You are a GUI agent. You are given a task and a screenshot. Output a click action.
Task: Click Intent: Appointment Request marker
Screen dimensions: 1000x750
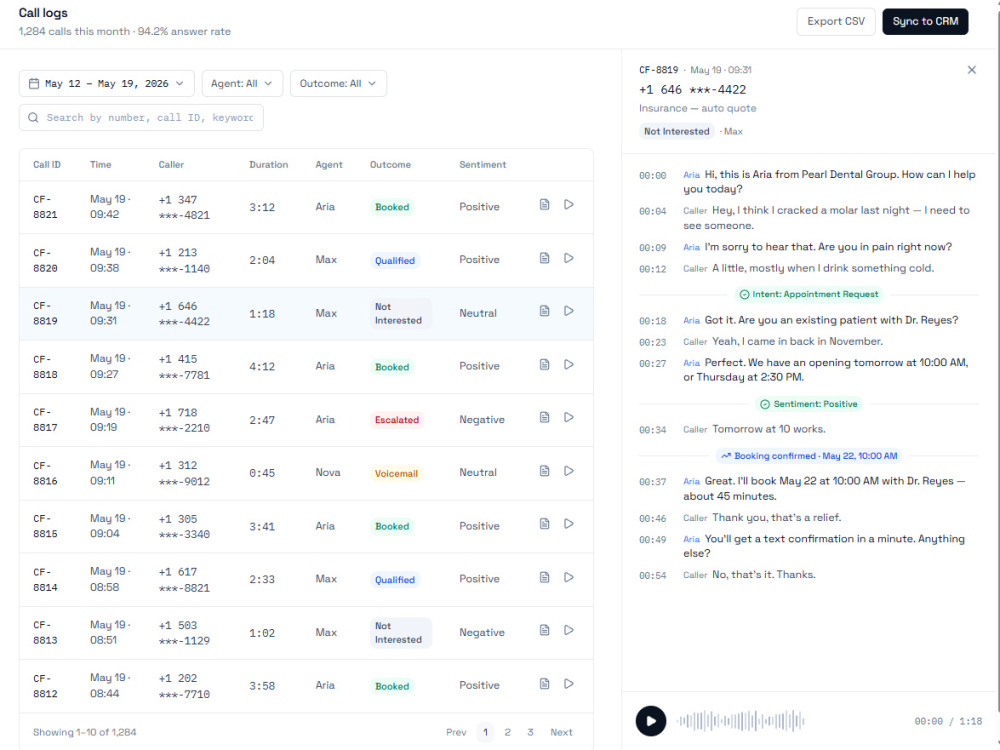coord(809,294)
